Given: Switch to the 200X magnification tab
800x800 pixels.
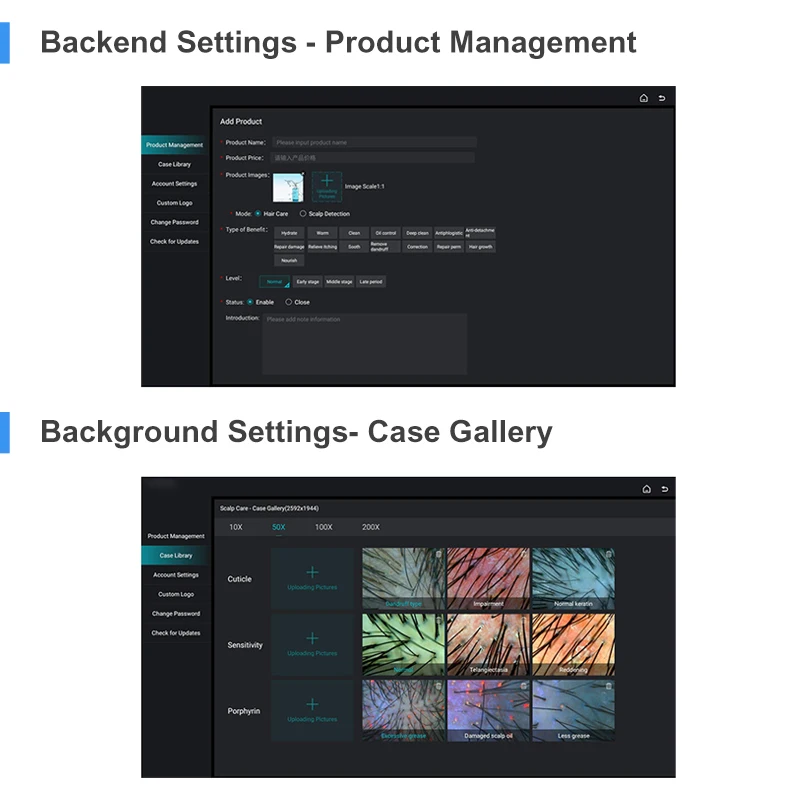Looking at the screenshot, I should coord(370,527).
